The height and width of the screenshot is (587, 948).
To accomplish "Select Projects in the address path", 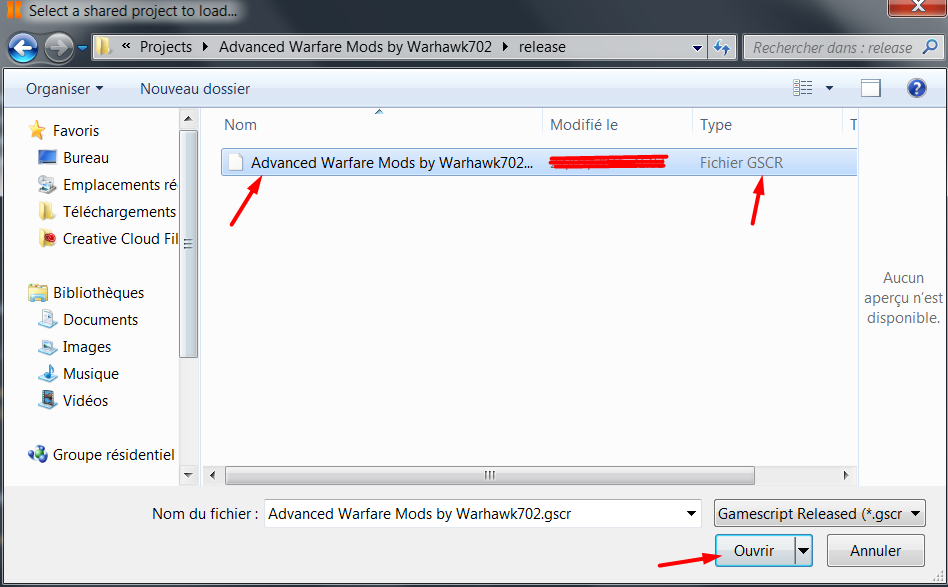I will coord(166,47).
